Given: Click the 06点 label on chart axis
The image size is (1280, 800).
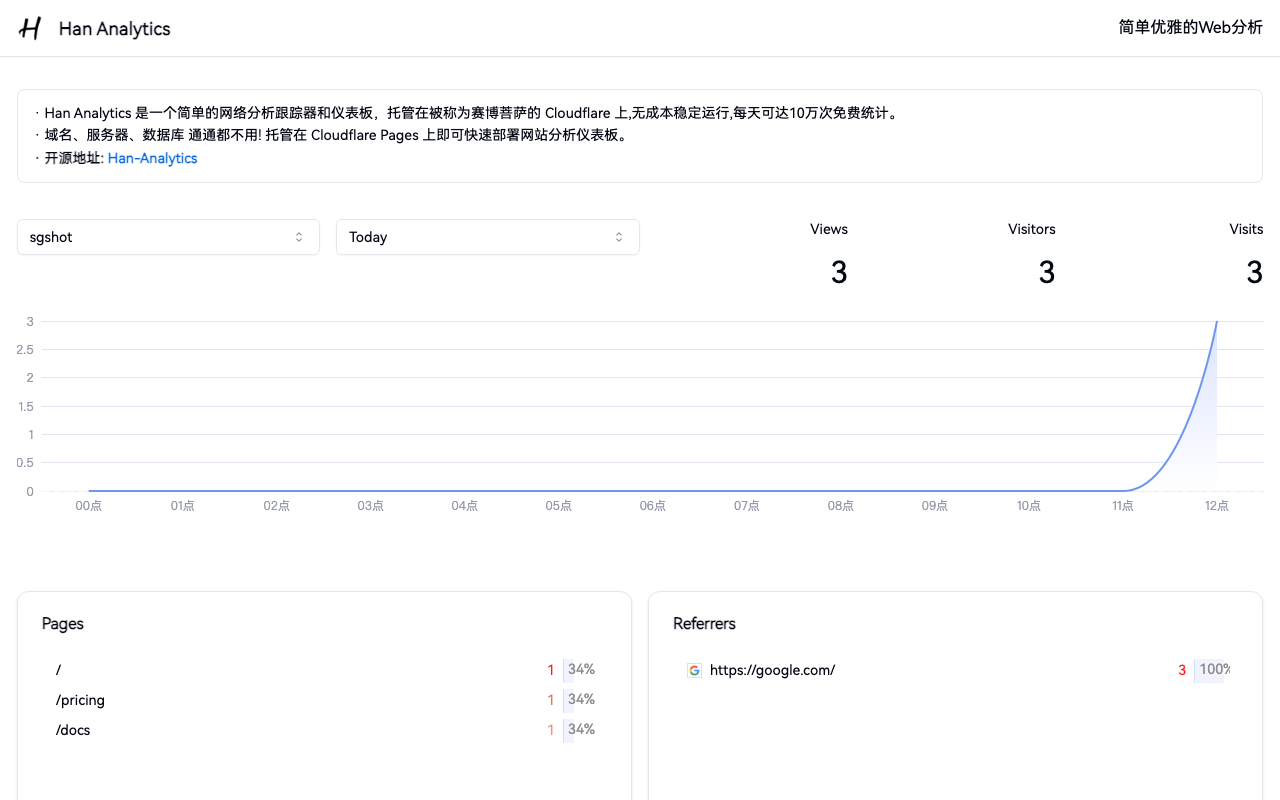Looking at the screenshot, I should point(653,506).
